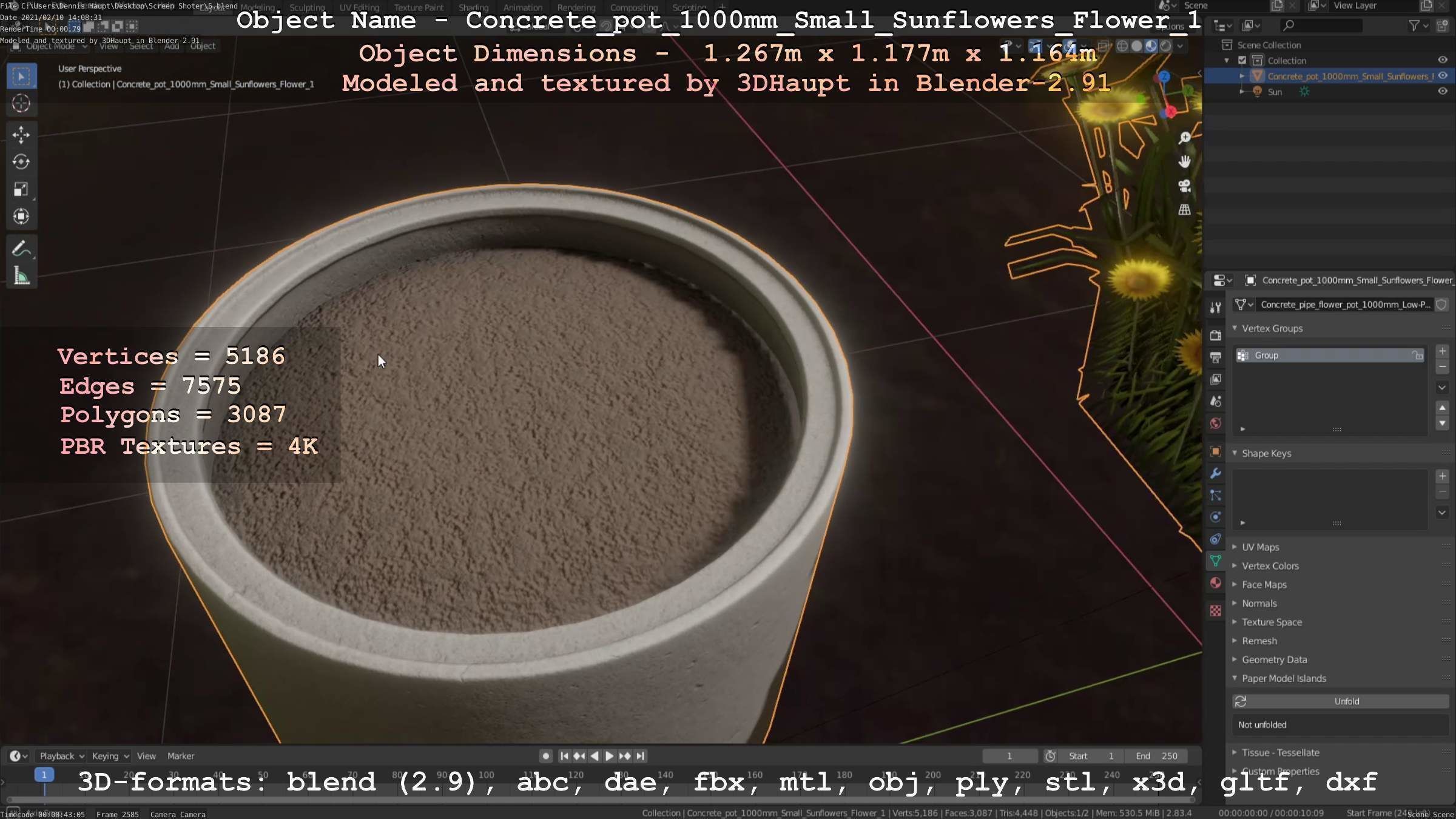The width and height of the screenshot is (1456, 819).
Task: Open the Particles properties tab
Action: coord(1215,495)
